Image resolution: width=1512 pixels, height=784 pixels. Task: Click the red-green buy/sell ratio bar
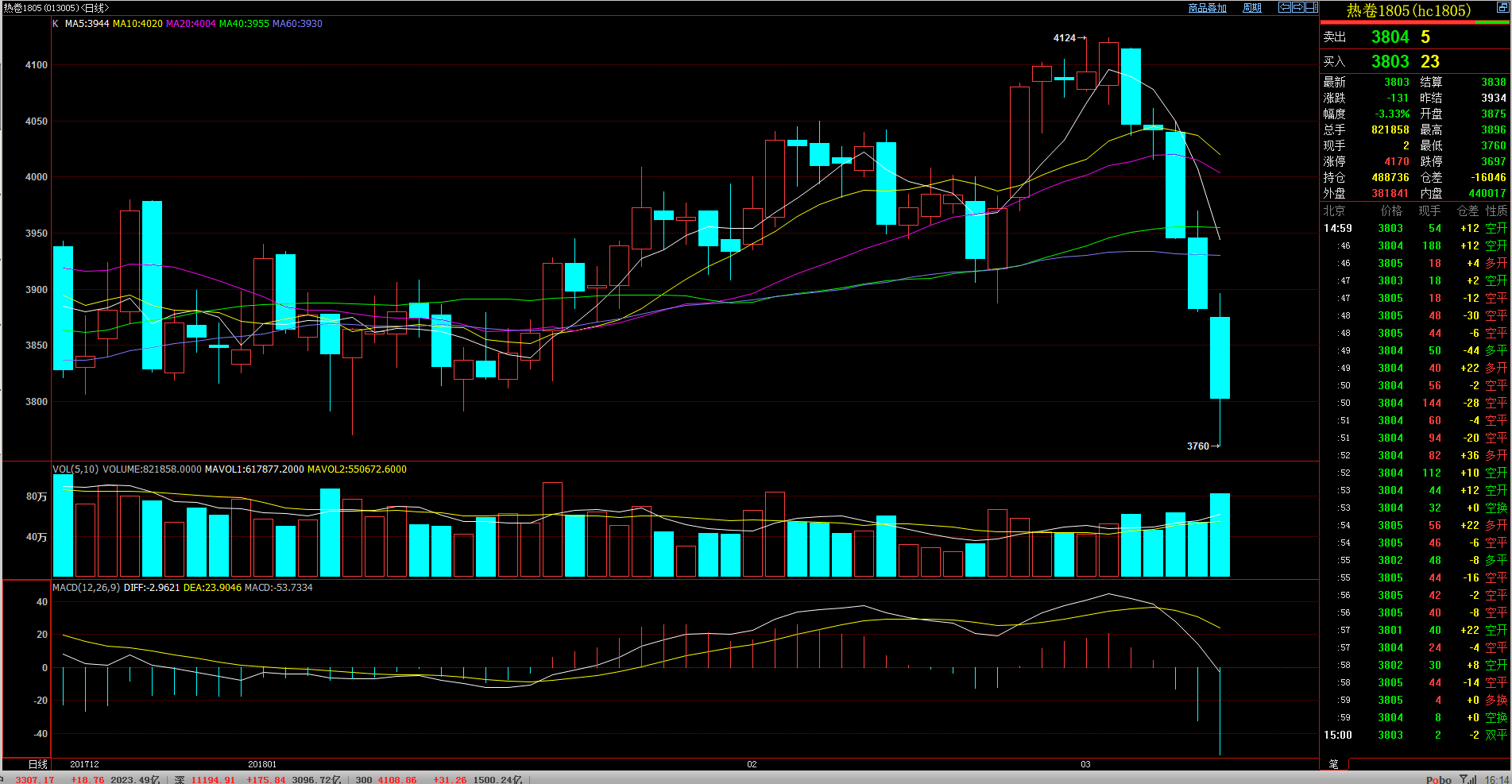[x=1414, y=22]
